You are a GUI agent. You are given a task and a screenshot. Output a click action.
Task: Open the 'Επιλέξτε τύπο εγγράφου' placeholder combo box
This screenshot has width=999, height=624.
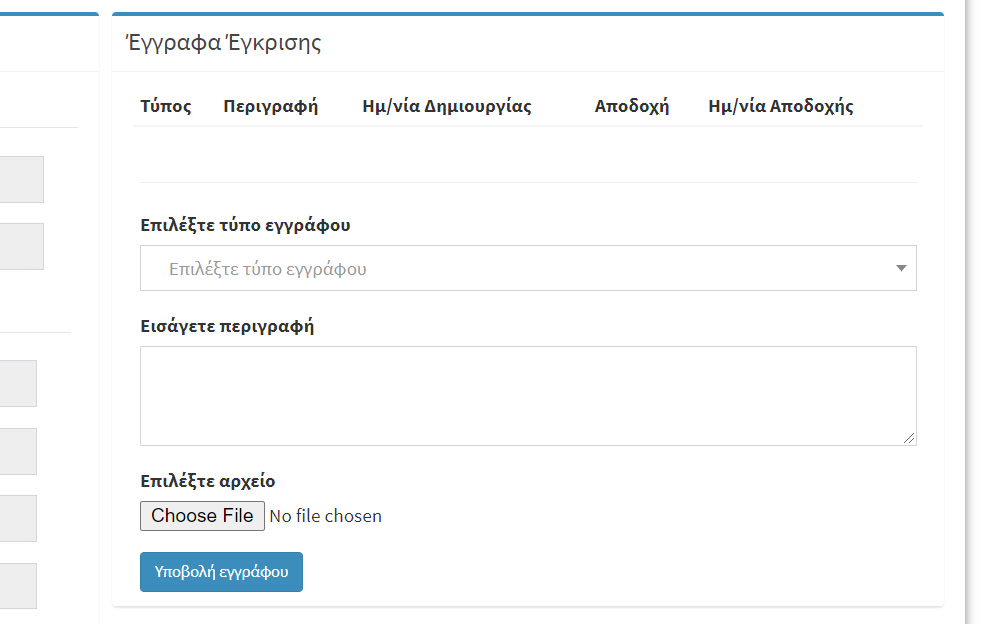tap(528, 268)
